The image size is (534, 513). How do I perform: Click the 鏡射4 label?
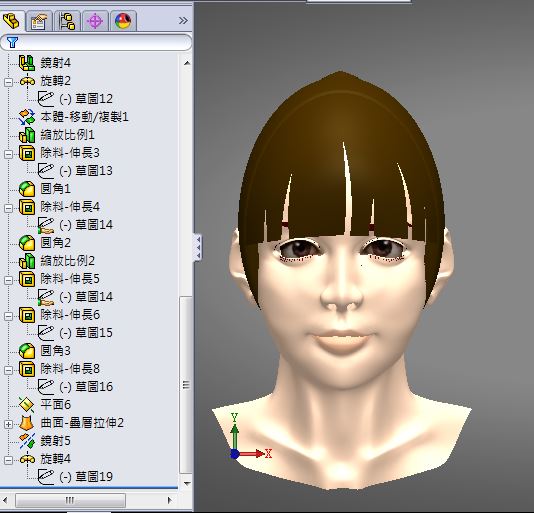pos(56,63)
